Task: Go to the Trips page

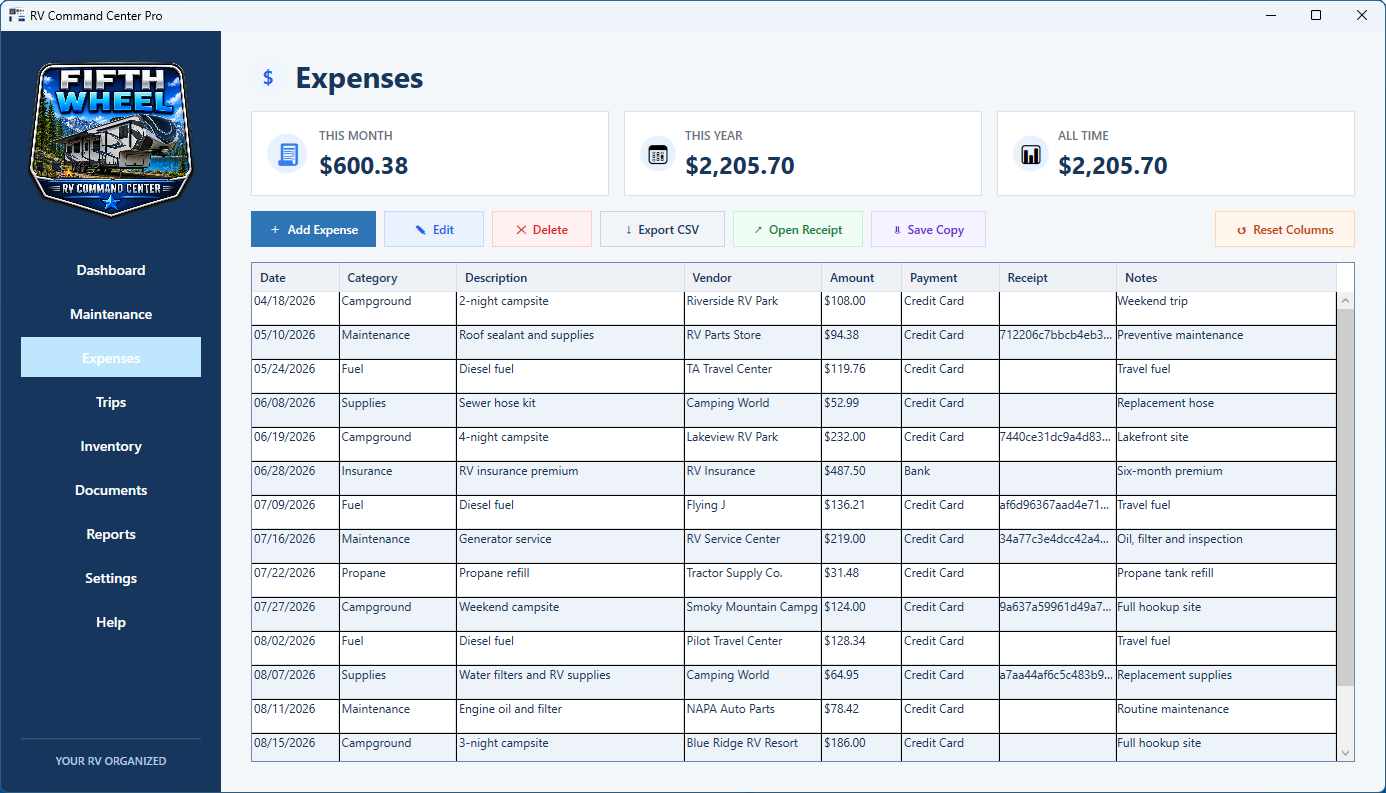Action: click(111, 402)
